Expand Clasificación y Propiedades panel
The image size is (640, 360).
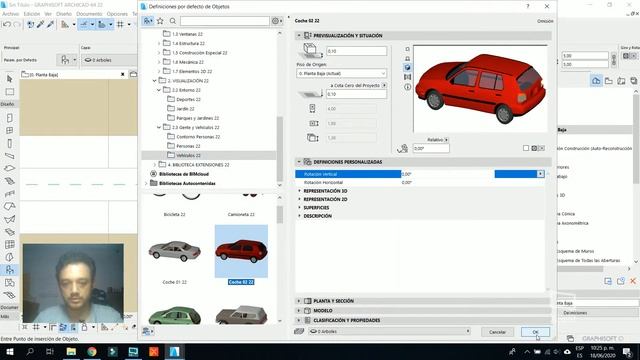[299, 320]
